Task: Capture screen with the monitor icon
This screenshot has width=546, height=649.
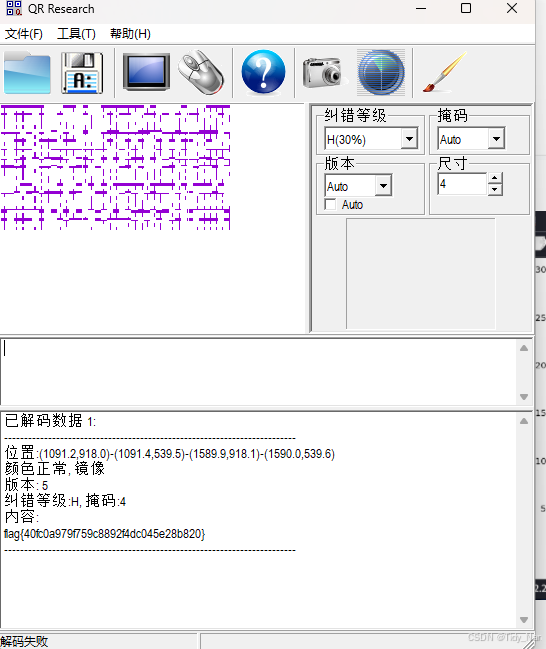Action: point(147,72)
